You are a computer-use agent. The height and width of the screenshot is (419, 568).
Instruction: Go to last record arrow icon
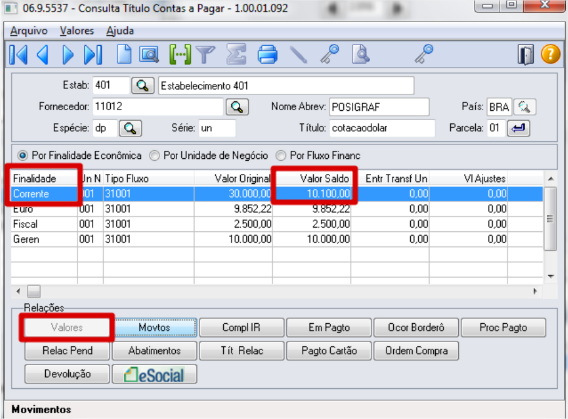click(x=93, y=55)
